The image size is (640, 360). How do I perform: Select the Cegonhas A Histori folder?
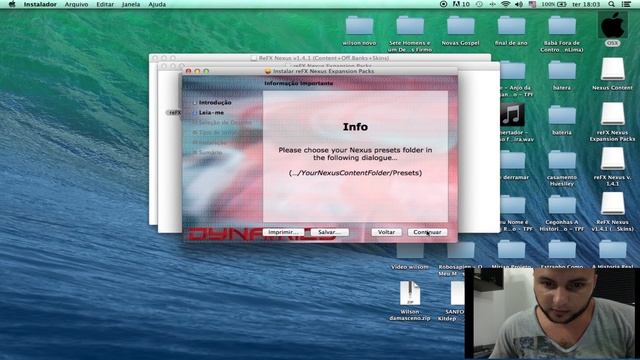(562, 205)
